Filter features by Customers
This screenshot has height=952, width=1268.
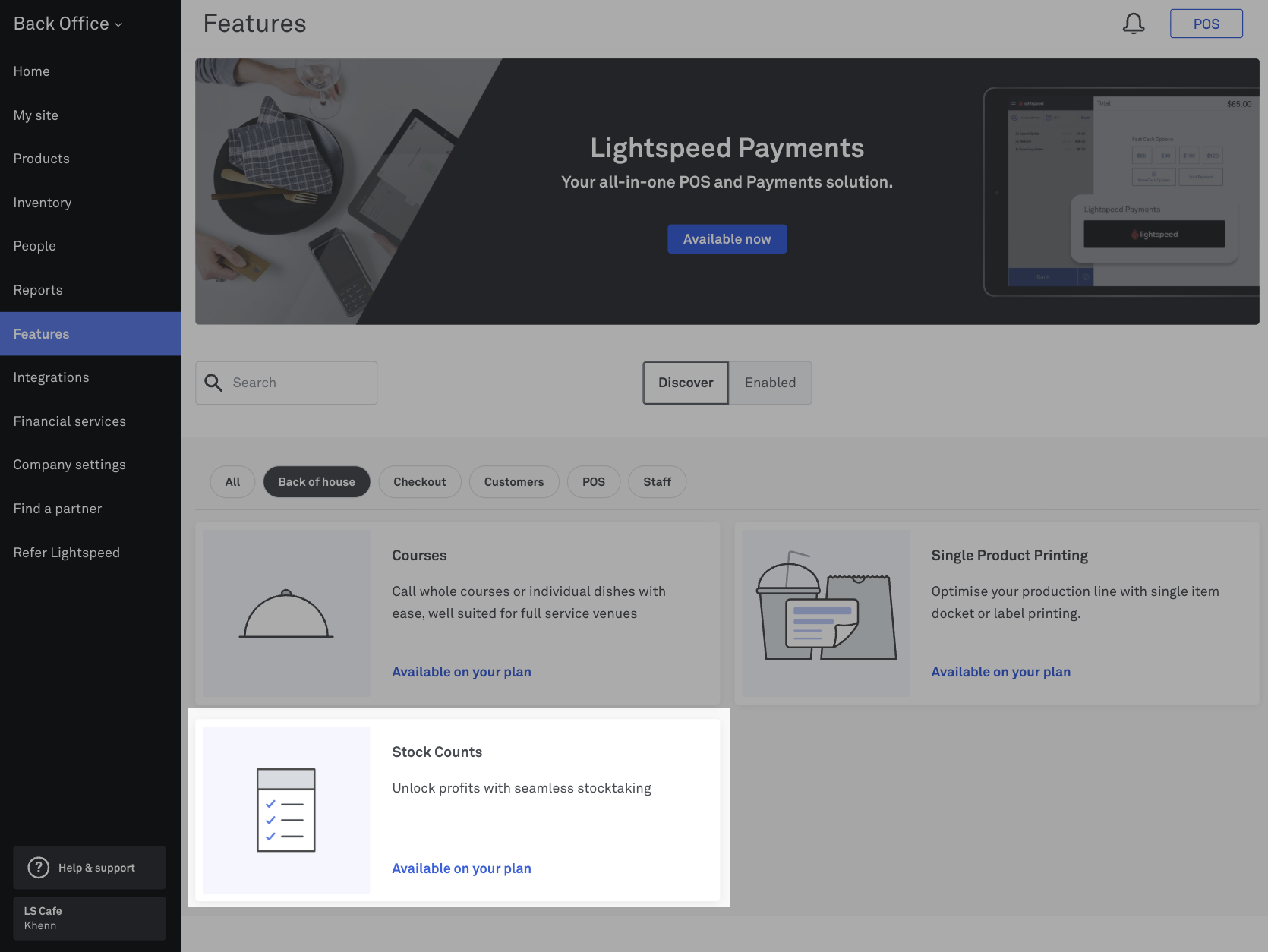(x=514, y=482)
